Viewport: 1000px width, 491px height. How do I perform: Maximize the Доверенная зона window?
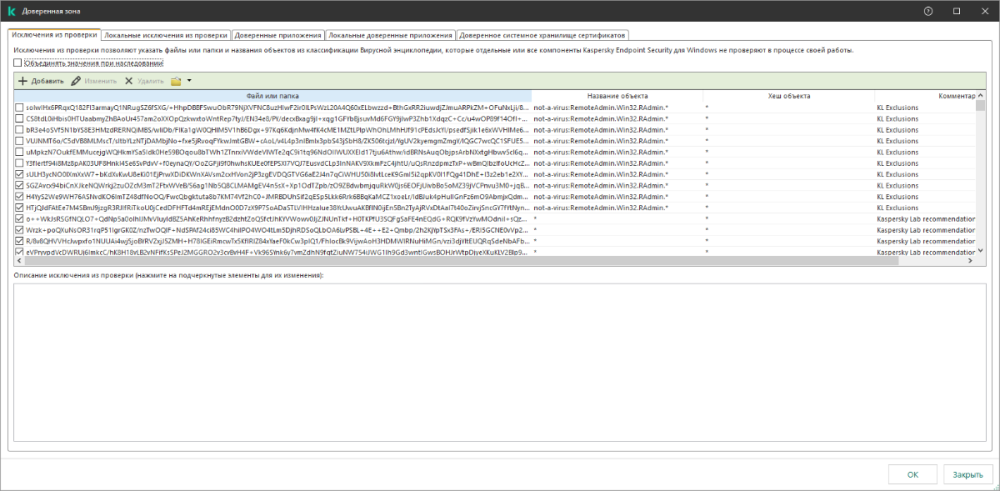coord(956,11)
